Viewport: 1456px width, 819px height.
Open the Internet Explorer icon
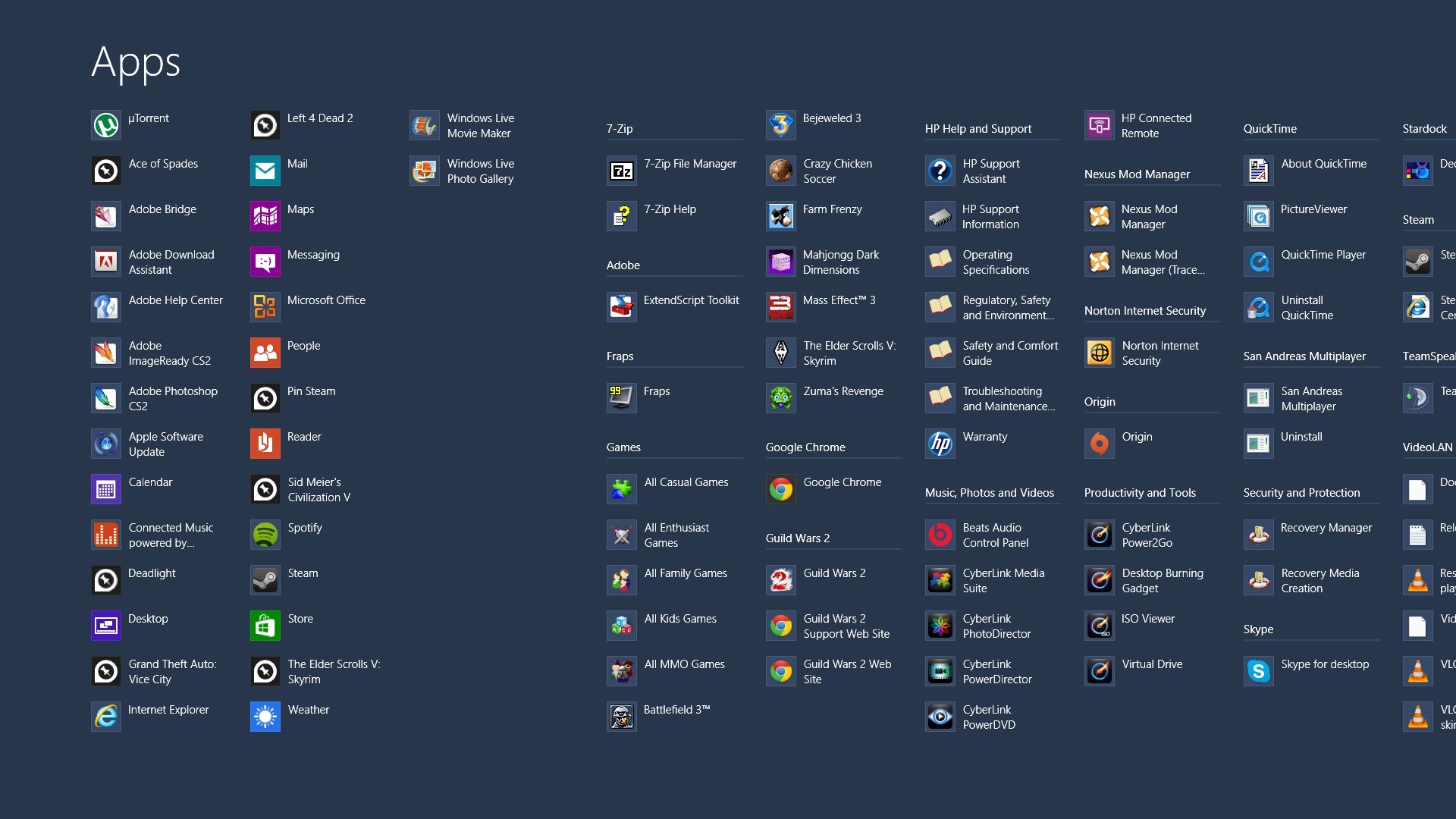pyautogui.click(x=106, y=717)
